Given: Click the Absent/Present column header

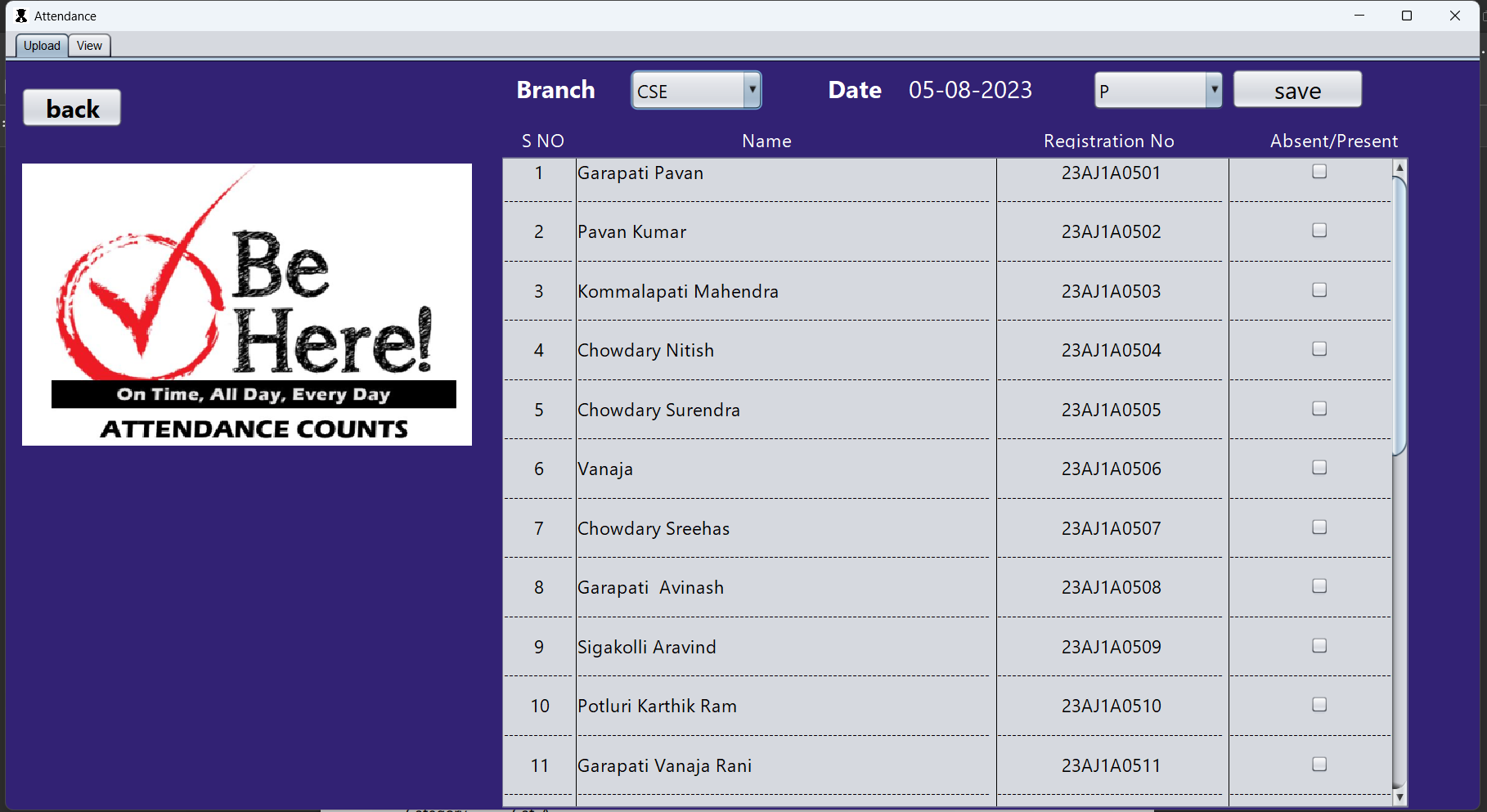Looking at the screenshot, I should pyautogui.click(x=1334, y=141).
